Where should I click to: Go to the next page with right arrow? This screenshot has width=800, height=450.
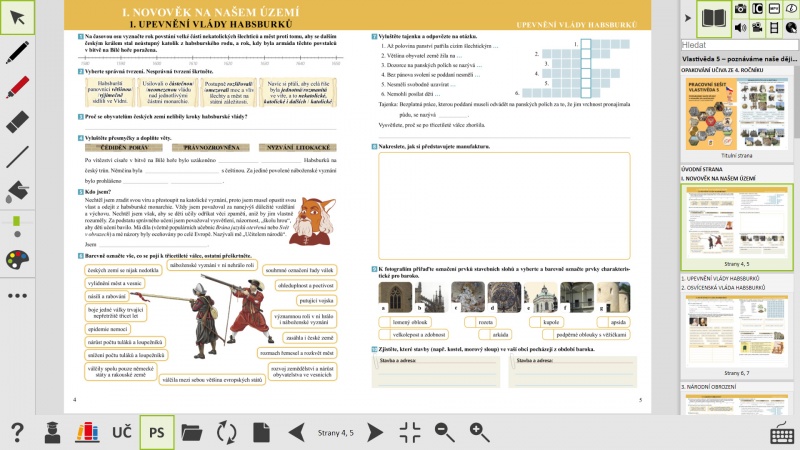[375, 432]
